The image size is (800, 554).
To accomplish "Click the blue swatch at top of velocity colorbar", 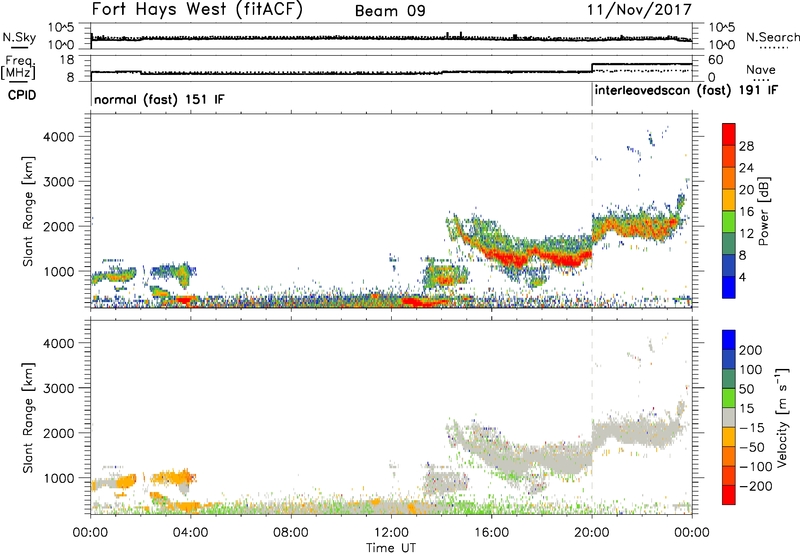I will tap(729, 339).
